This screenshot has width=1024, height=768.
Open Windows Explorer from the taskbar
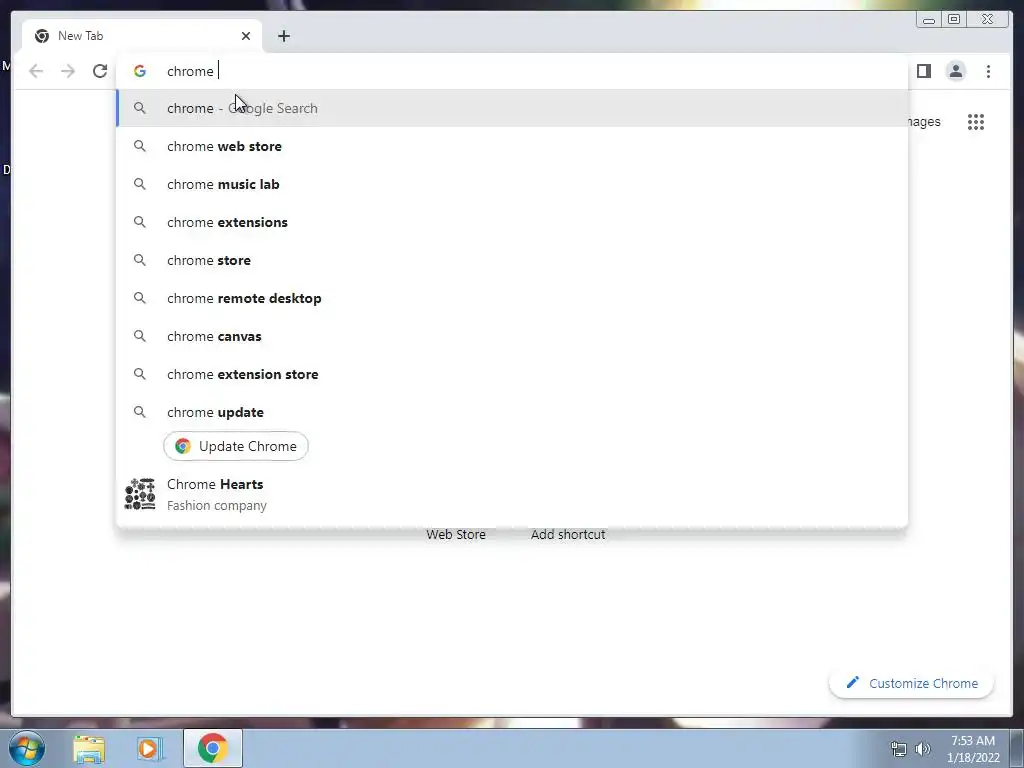[89, 748]
